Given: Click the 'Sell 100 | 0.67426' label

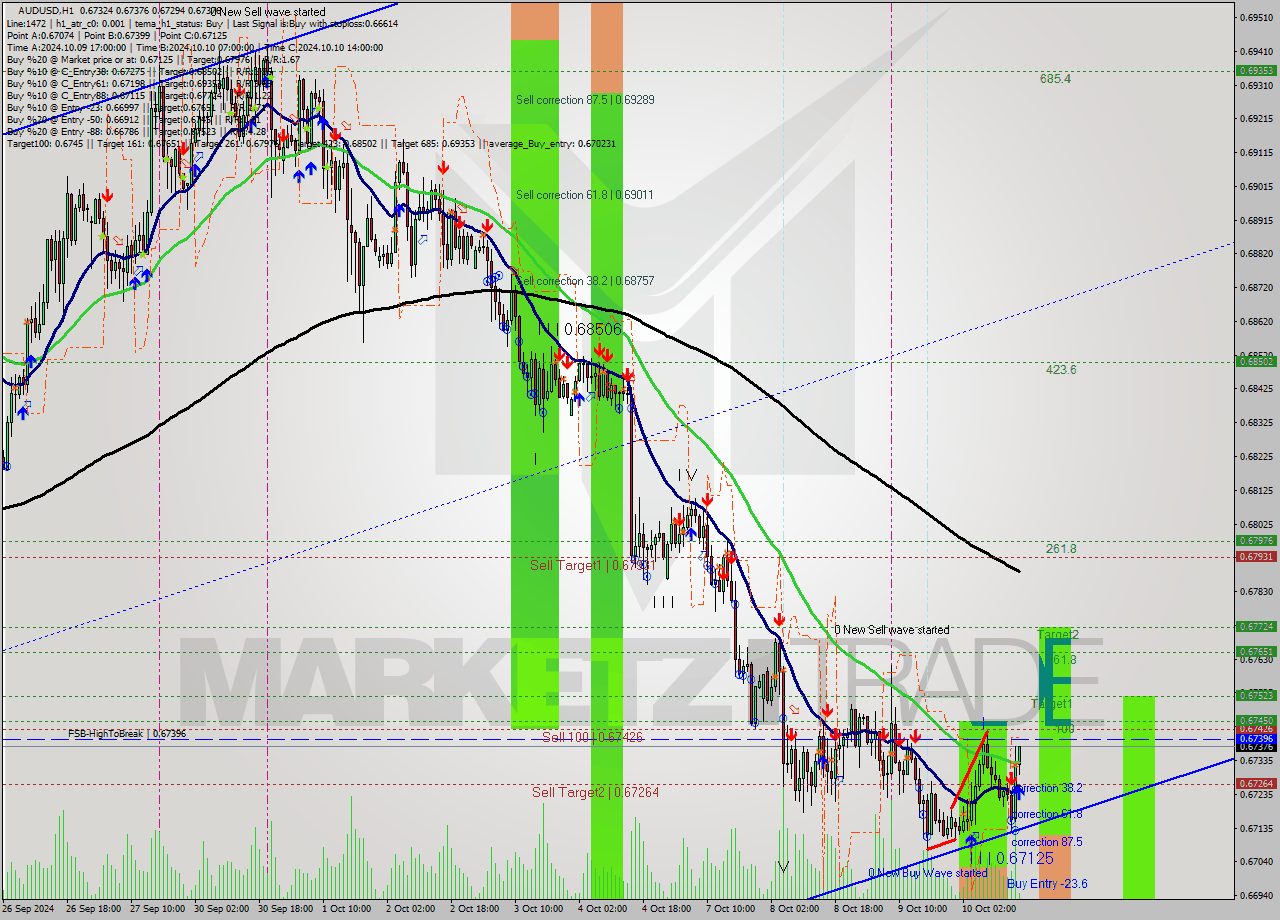Looking at the screenshot, I should (x=592, y=737).
